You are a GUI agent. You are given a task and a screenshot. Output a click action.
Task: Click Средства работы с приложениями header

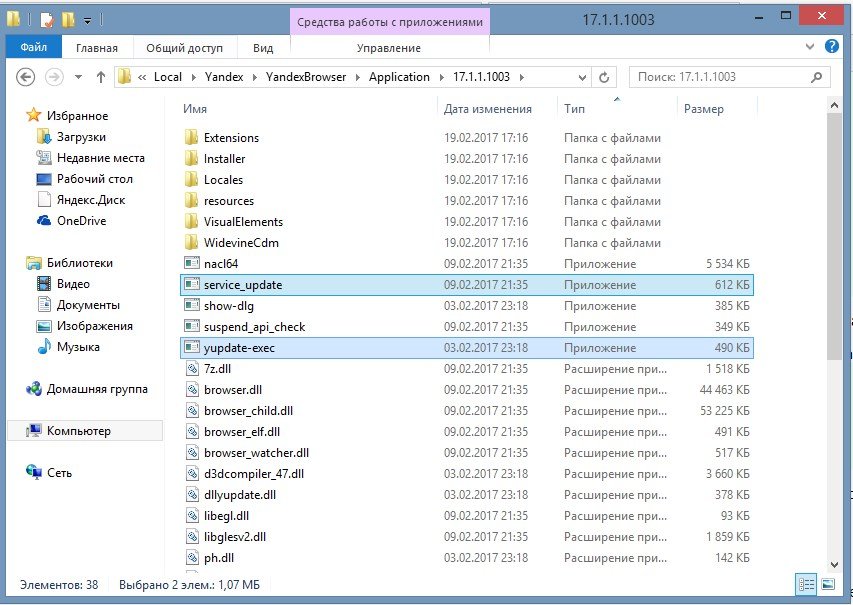coord(390,22)
